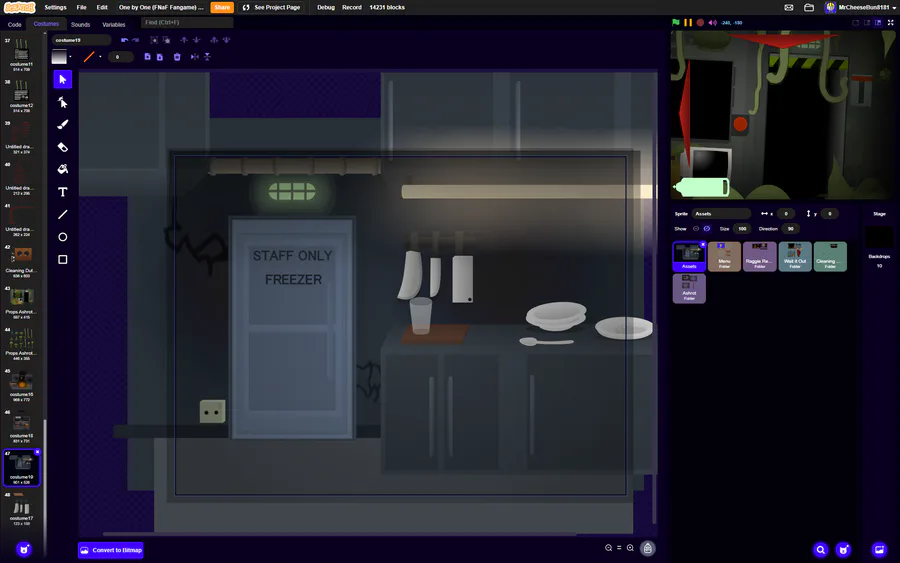Screen dimensions: 900x563
Task: Open the Settings menu
Action: (x=55, y=7)
